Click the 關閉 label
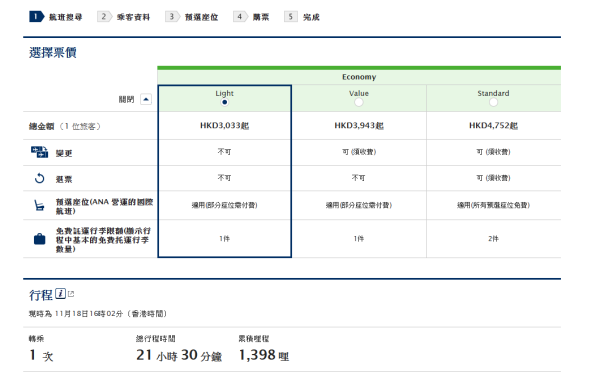 (126, 100)
